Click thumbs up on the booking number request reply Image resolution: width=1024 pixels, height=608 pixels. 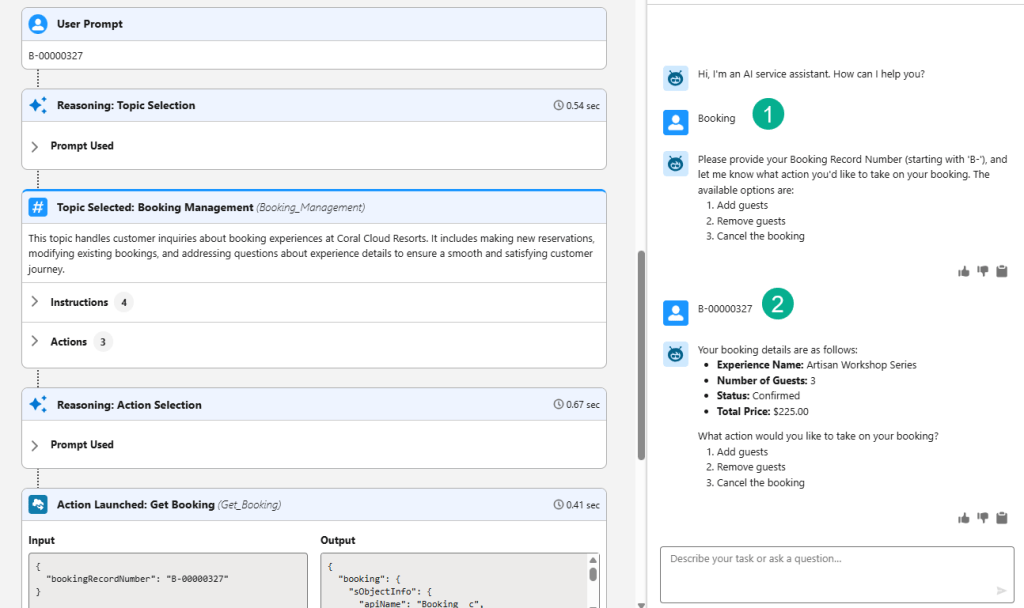[964, 271]
